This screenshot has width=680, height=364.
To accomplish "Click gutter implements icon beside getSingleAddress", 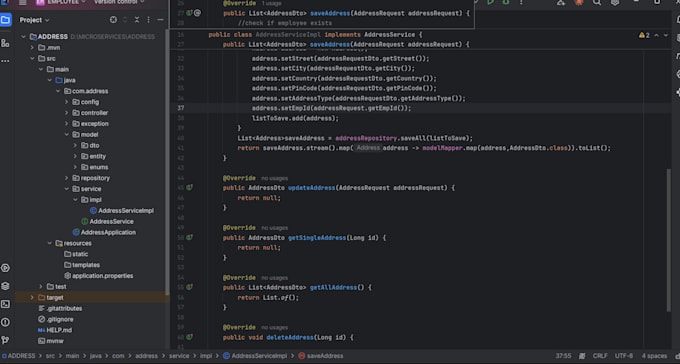I will [x=190, y=238].
